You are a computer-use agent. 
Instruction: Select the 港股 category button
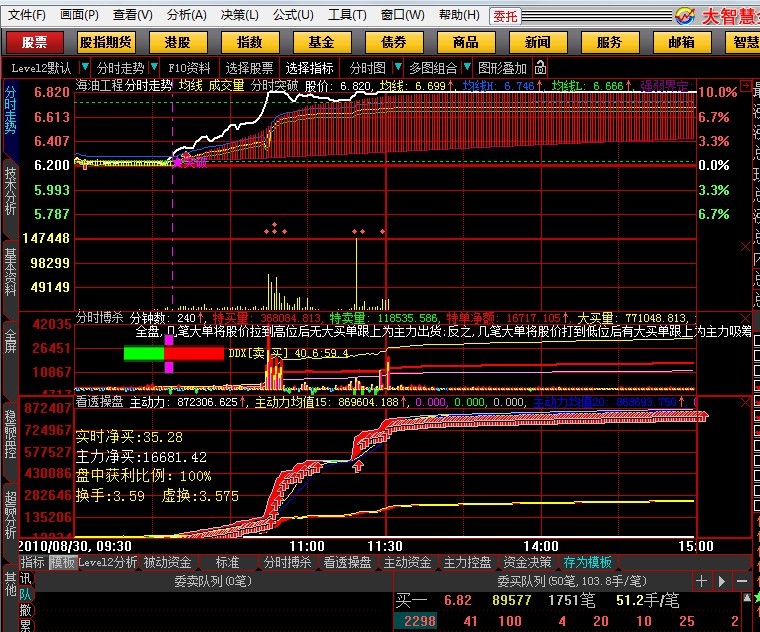(x=178, y=43)
